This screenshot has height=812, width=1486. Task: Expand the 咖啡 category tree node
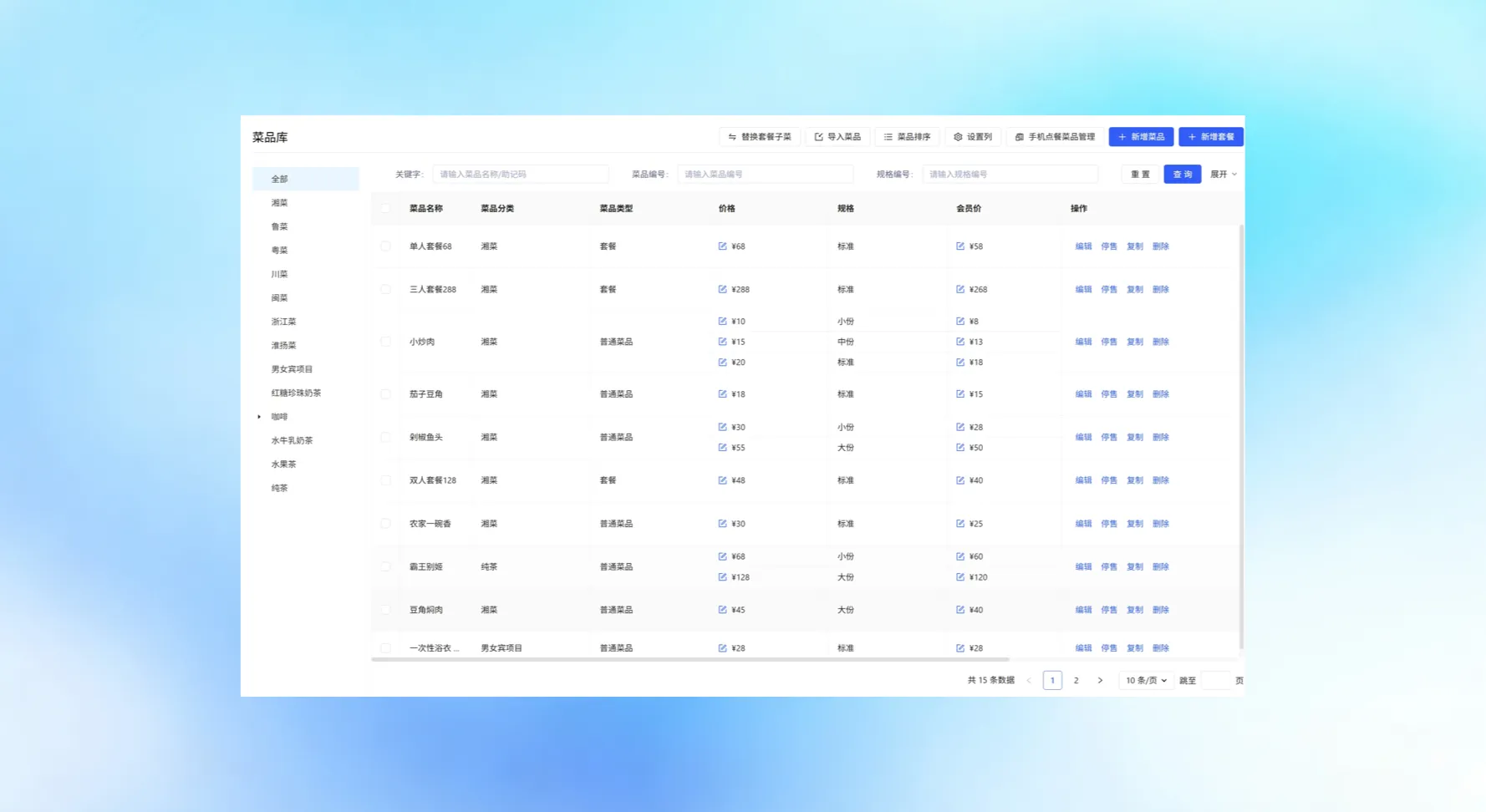pyautogui.click(x=259, y=417)
